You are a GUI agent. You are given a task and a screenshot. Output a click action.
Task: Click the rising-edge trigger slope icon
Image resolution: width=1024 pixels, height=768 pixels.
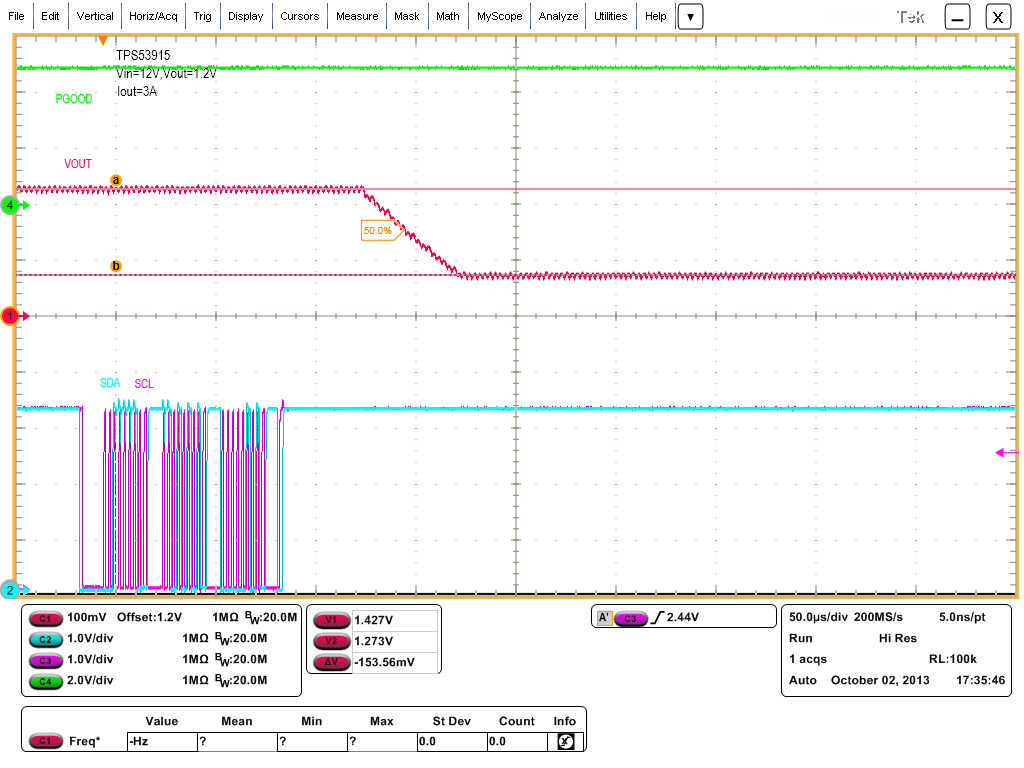tap(660, 617)
